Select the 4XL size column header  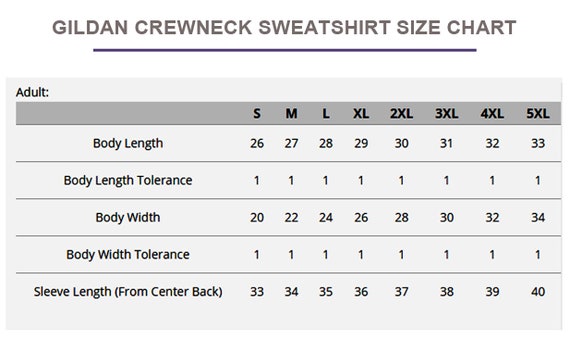coord(492,114)
